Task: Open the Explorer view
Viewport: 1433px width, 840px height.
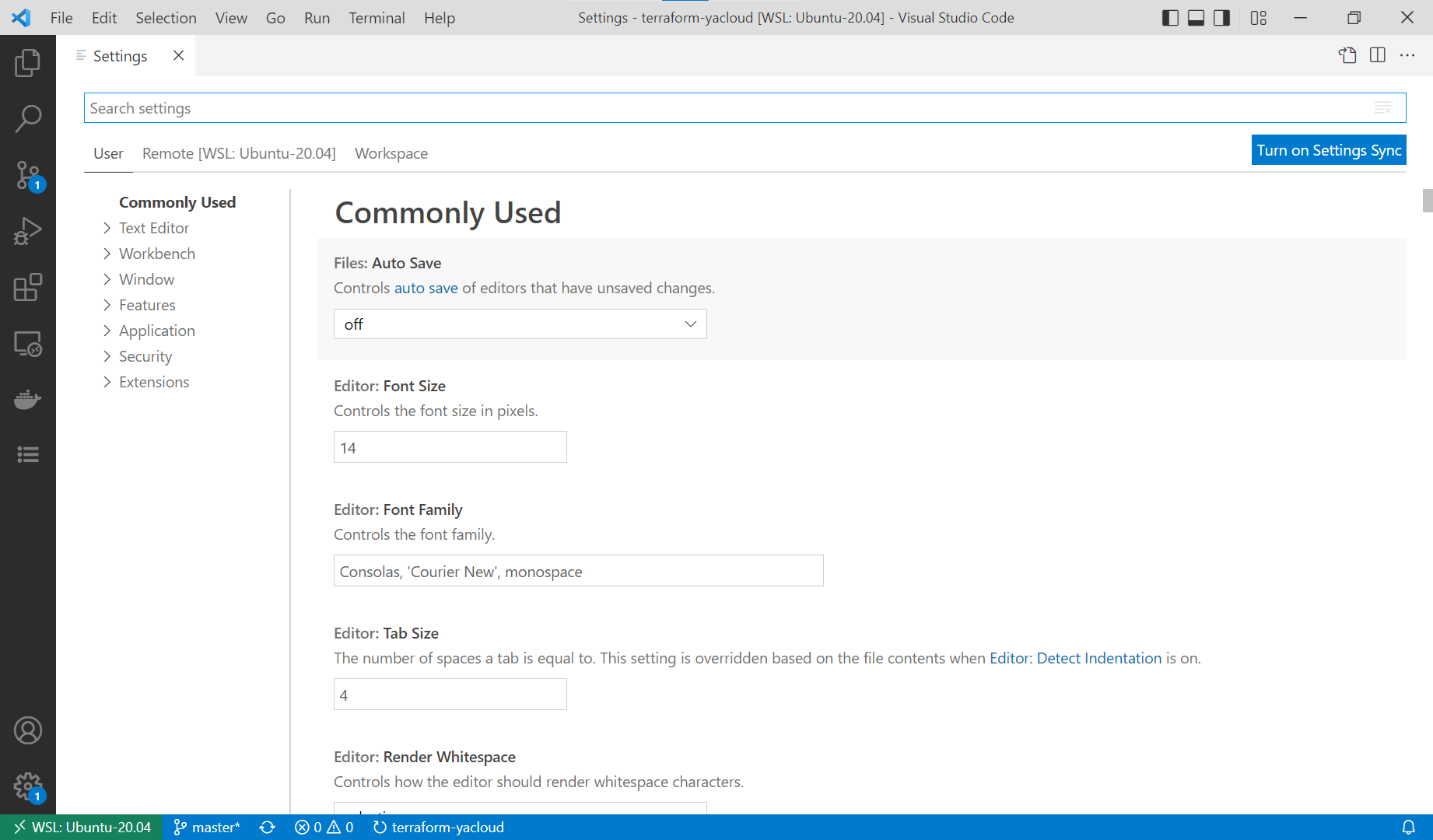Action: coord(28,63)
